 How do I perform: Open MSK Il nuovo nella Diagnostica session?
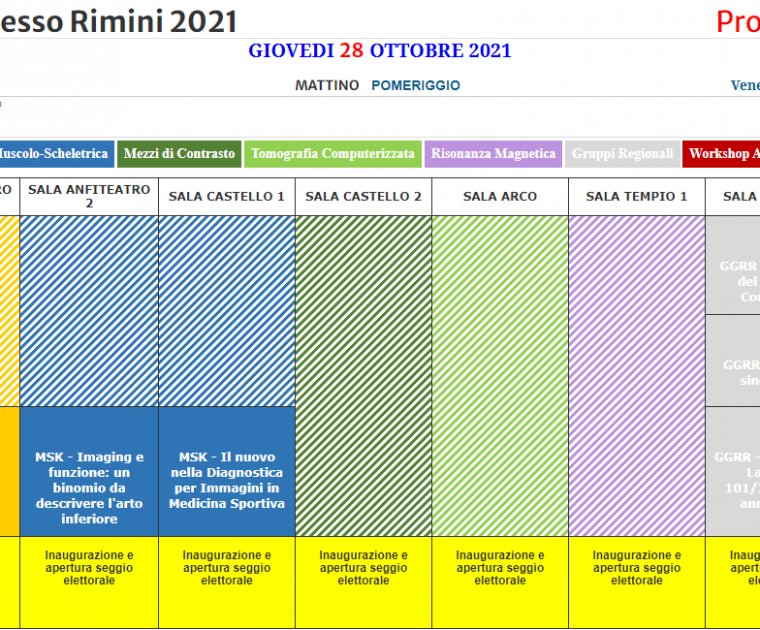tap(227, 480)
